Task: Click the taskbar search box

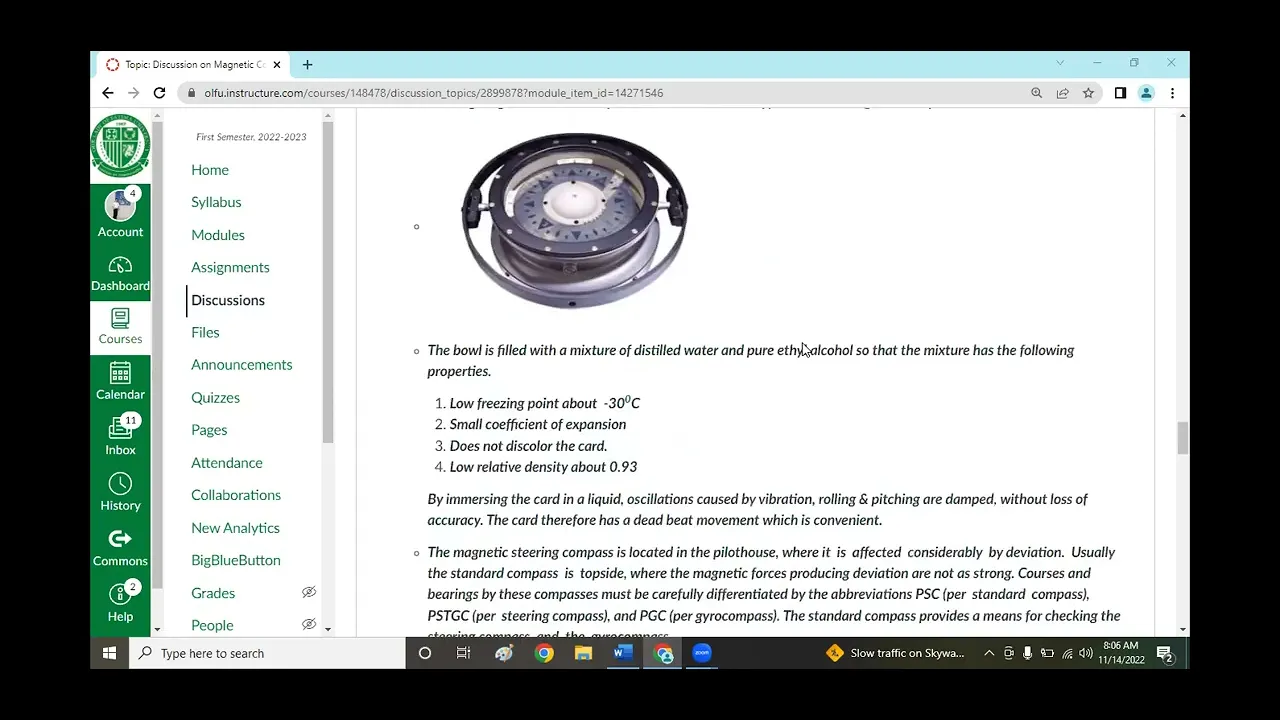Action: pyautogui.click(x=267, y=653)
